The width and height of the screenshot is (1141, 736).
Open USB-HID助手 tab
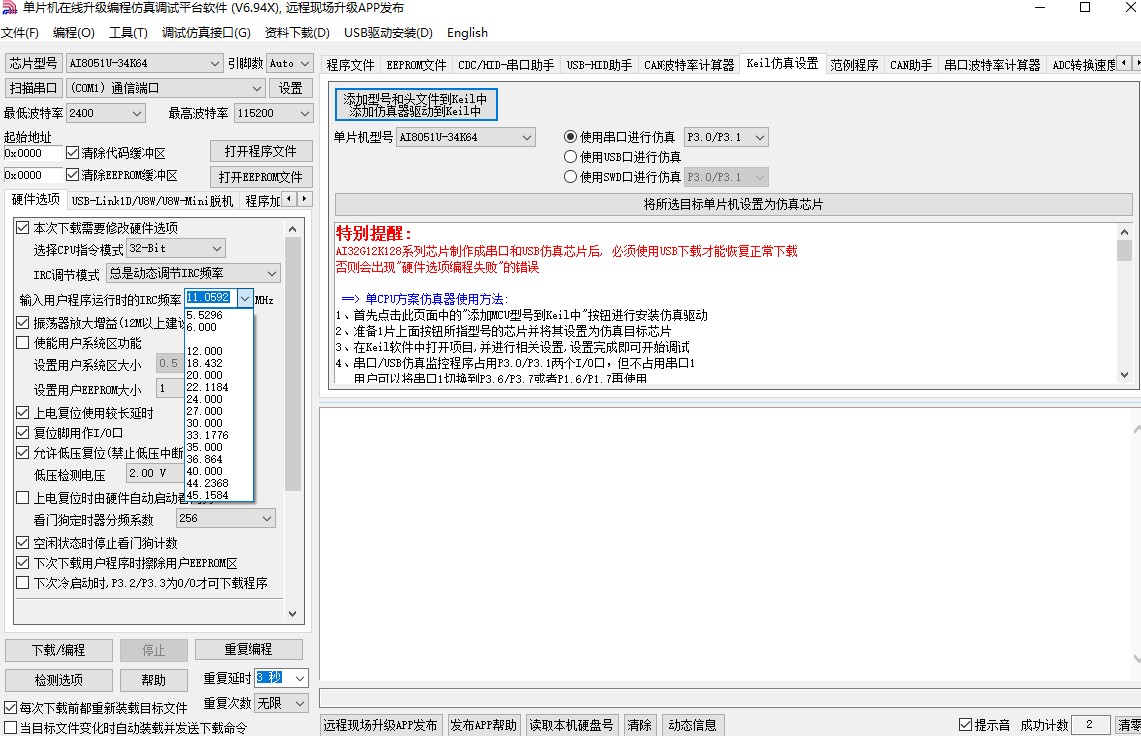[x=599, y=65]
